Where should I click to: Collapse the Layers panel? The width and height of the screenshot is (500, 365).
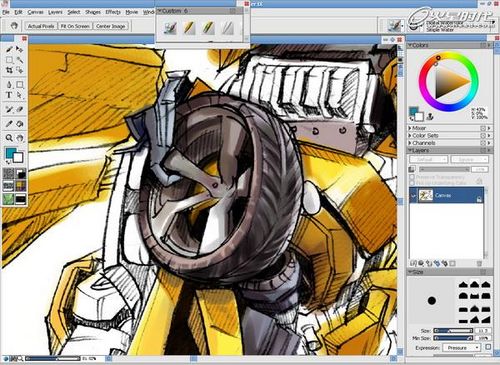410,150
